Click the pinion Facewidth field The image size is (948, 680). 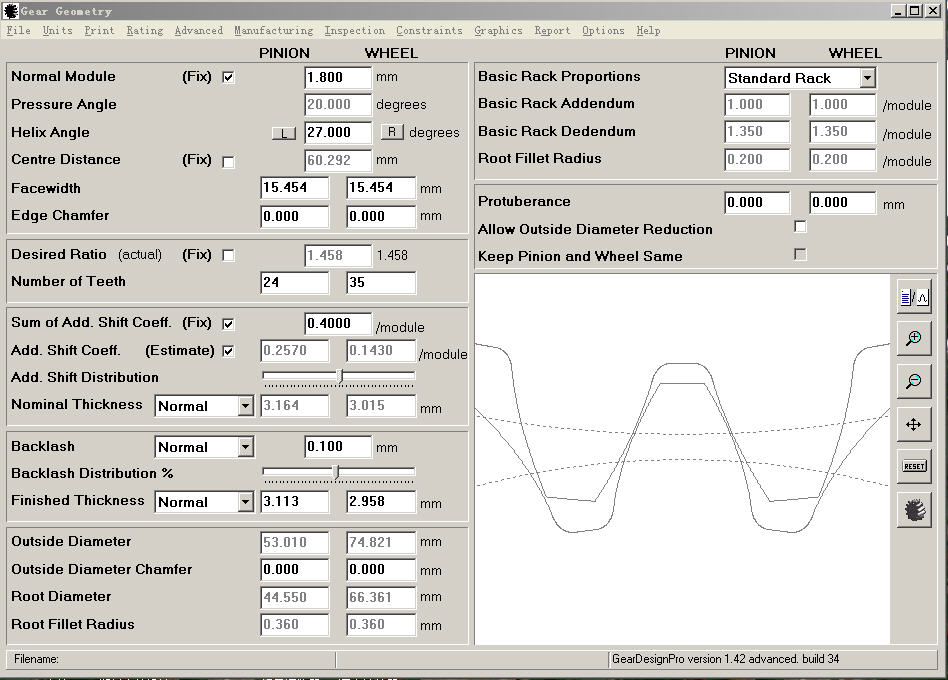click(x=294, y=188)
